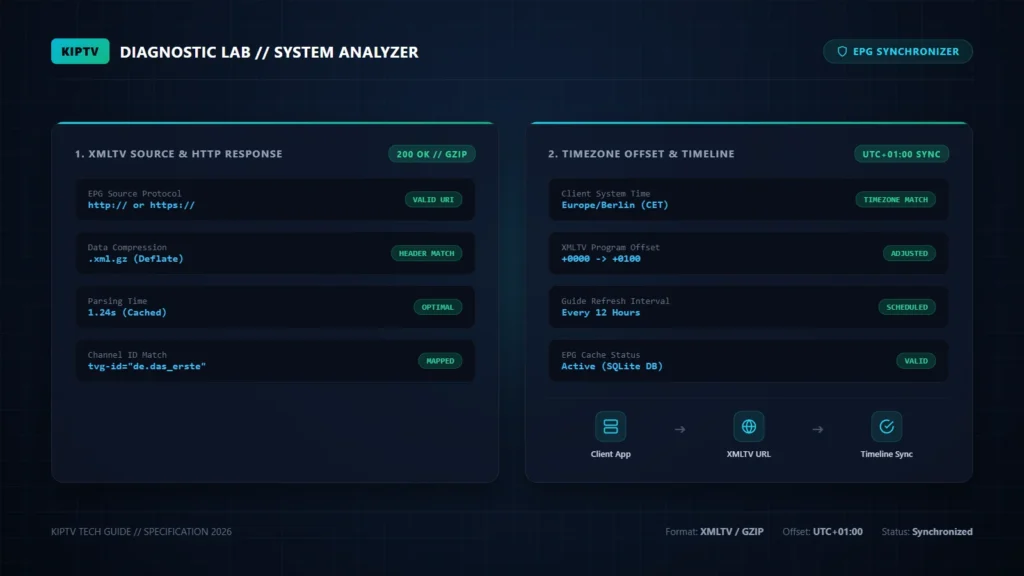Screen dimensions: 1024x576
Task: Click the EPG Synchronizer shield icon
Action: [x=842, y=52]
